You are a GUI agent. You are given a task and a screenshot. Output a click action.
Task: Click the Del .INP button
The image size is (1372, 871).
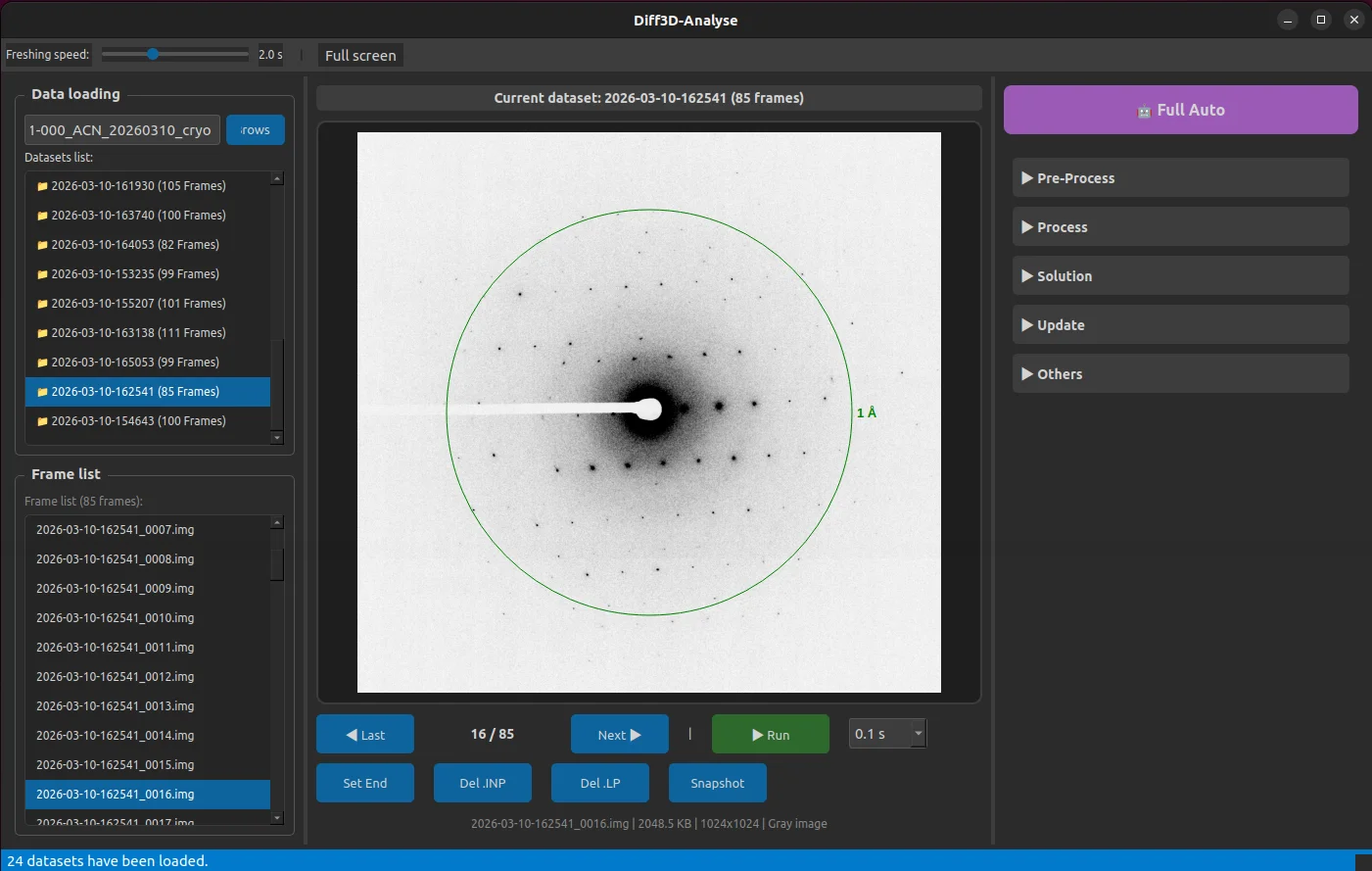(482, 783)
